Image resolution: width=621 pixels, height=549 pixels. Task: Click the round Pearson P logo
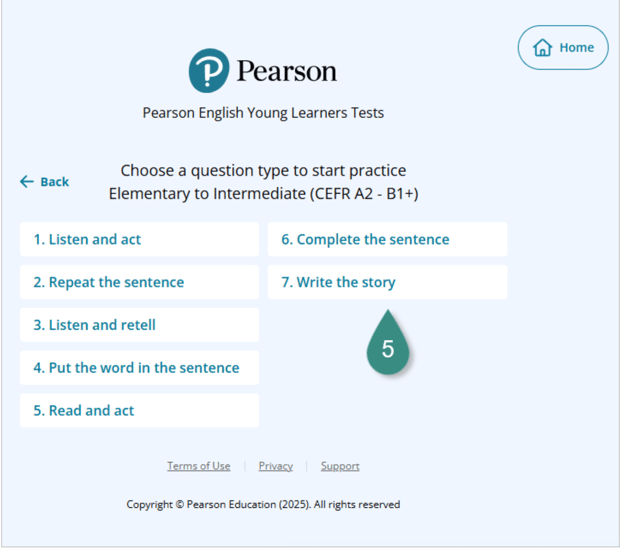(x=209, y=71)
